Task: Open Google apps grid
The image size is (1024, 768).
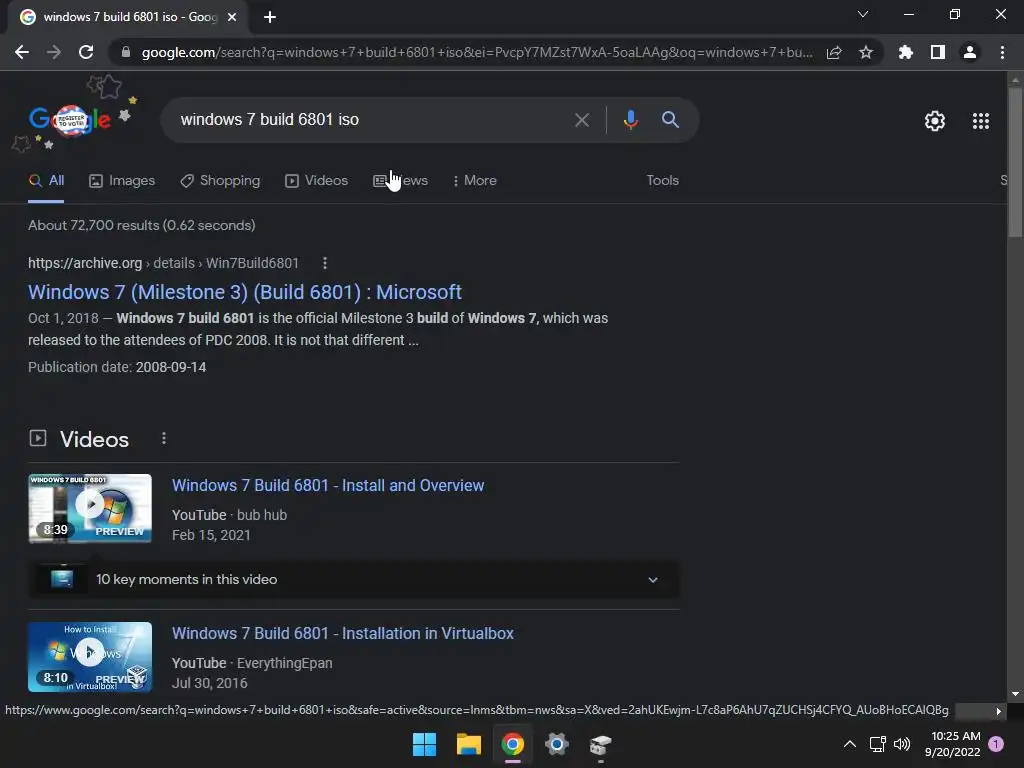Action: pyautogui.click(x=980, y=121)
